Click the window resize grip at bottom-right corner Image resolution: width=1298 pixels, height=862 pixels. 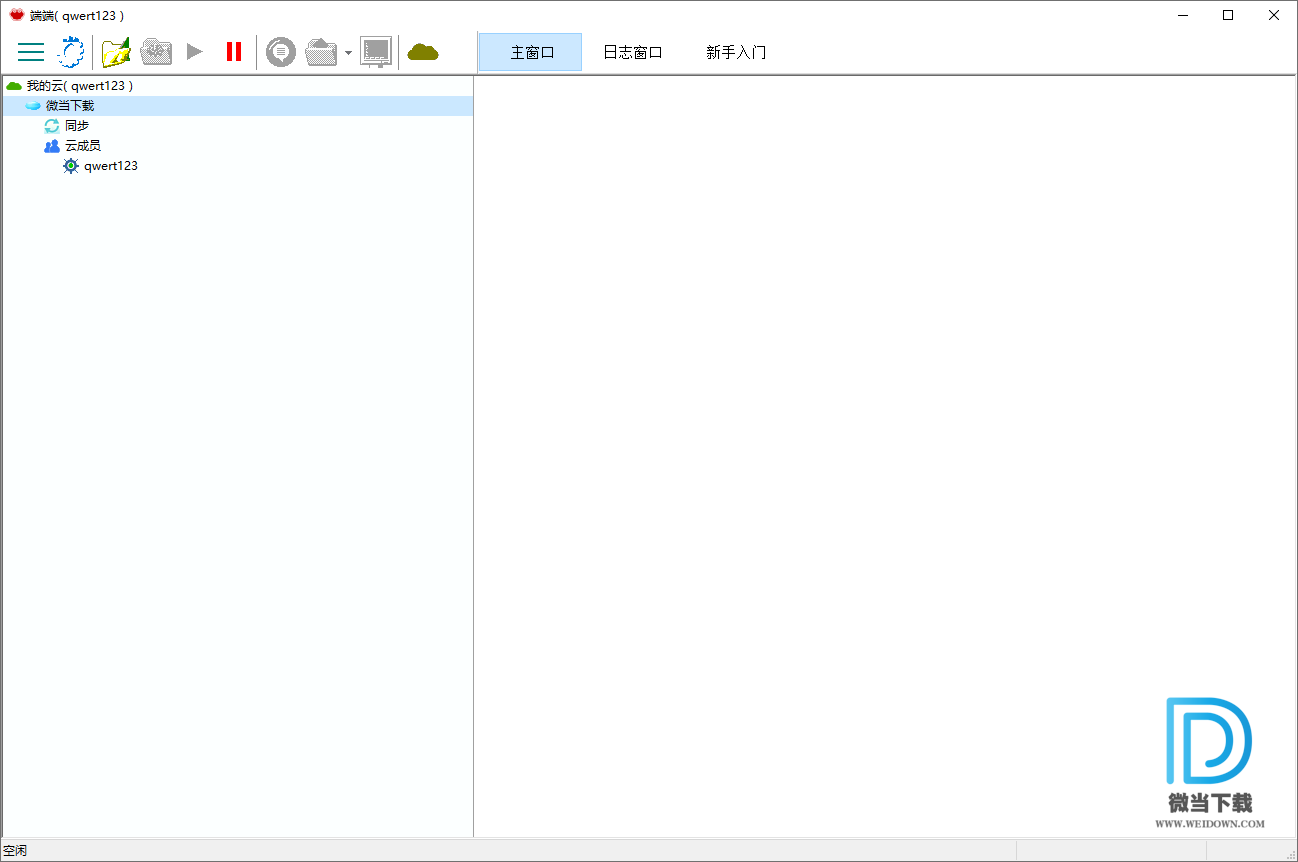(1290, 854)
